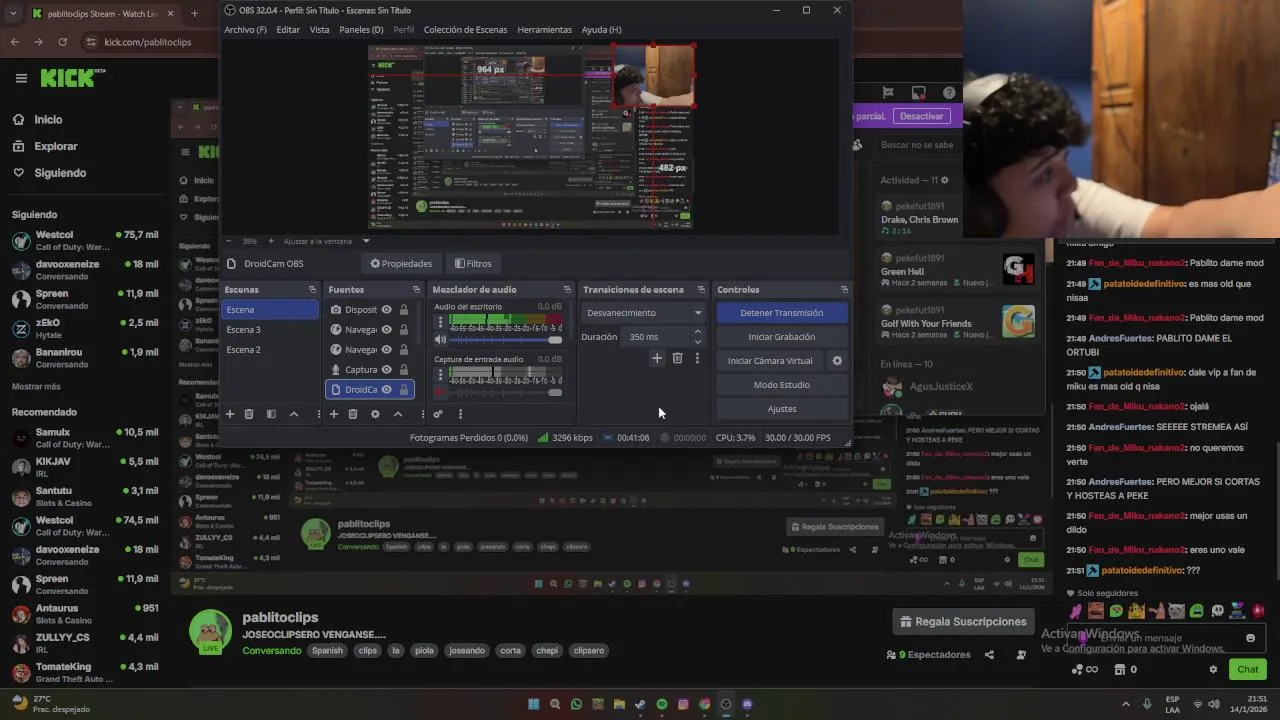The width and height of the screenshot is (1280, 720).
Task: Open transition properties three-dot menu
Action: pos(697,358)
